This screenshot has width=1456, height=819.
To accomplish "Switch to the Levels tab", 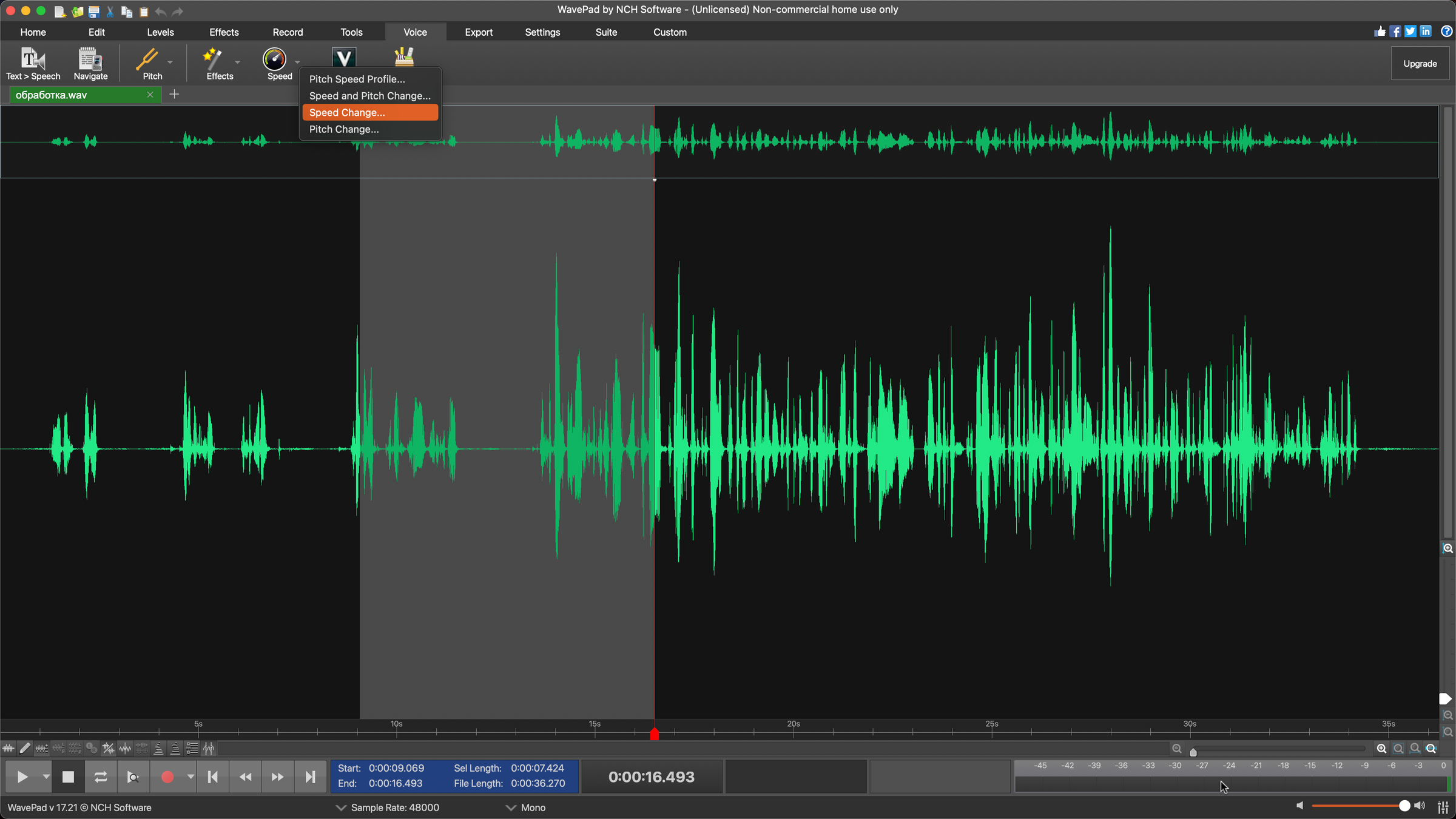I will pos(160,32).
